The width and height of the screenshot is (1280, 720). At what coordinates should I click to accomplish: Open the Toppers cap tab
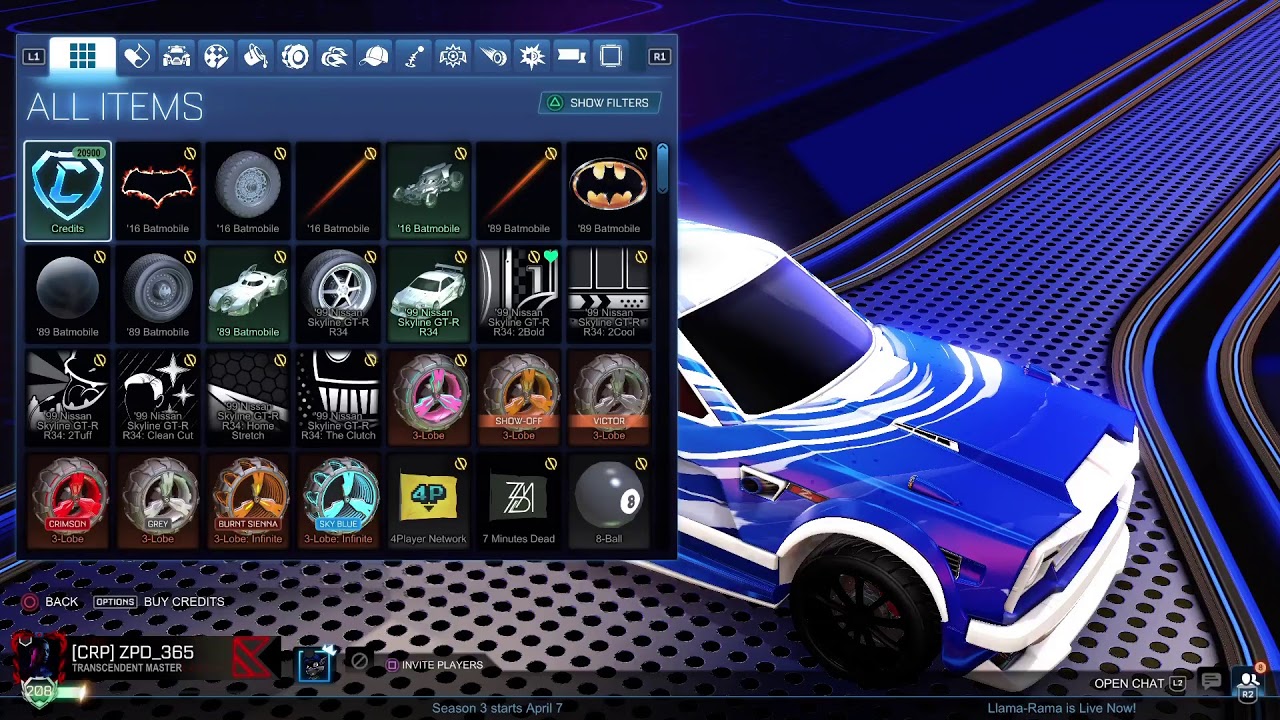374,56
